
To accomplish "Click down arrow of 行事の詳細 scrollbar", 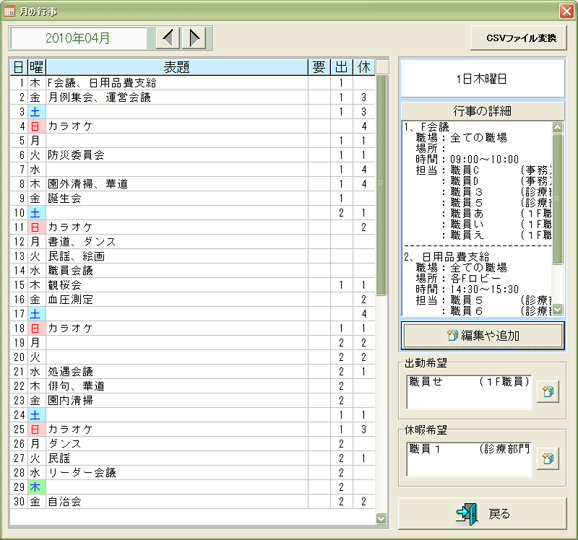I will click(557, 309).
